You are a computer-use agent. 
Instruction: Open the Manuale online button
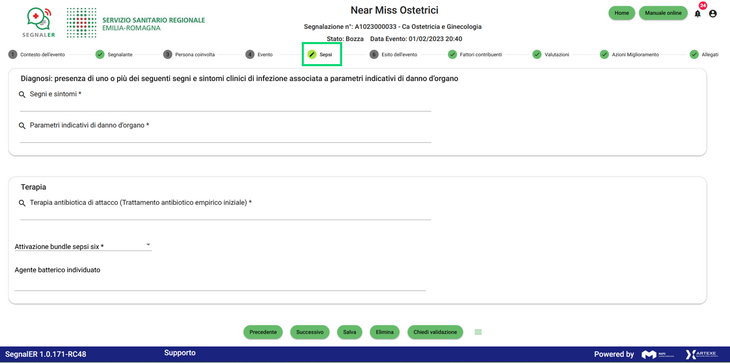(663, 13)
